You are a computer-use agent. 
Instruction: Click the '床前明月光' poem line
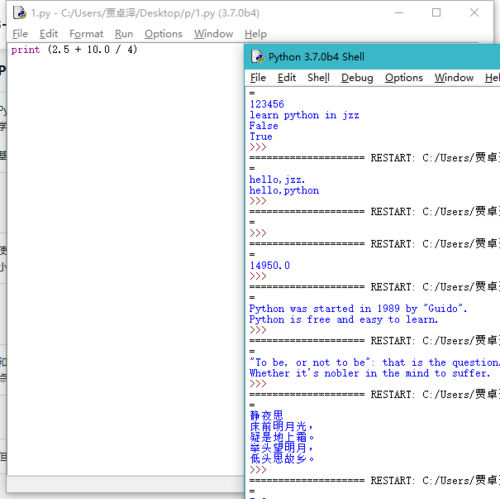281,426
